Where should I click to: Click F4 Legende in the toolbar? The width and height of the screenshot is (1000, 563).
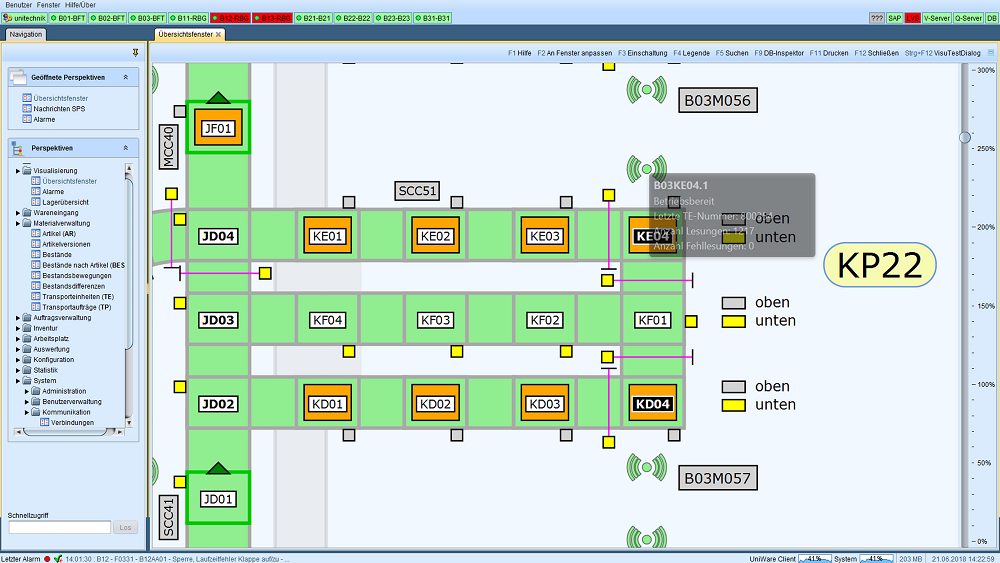[691, 53]
